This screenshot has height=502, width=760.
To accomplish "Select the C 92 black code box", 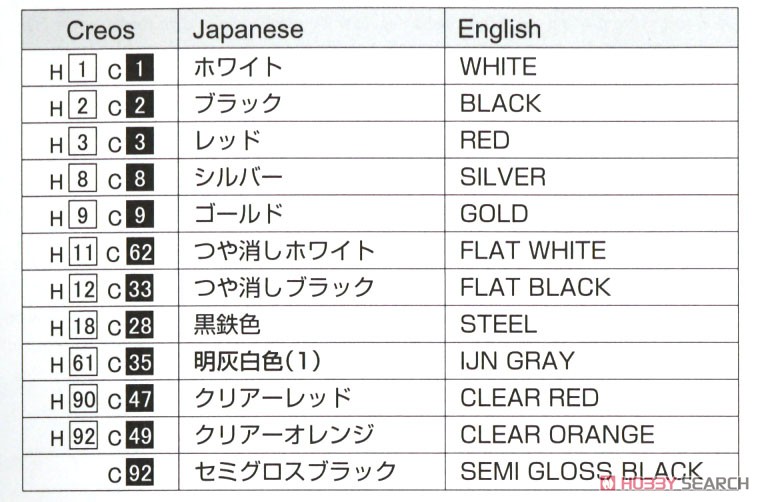I will (140, 472).
